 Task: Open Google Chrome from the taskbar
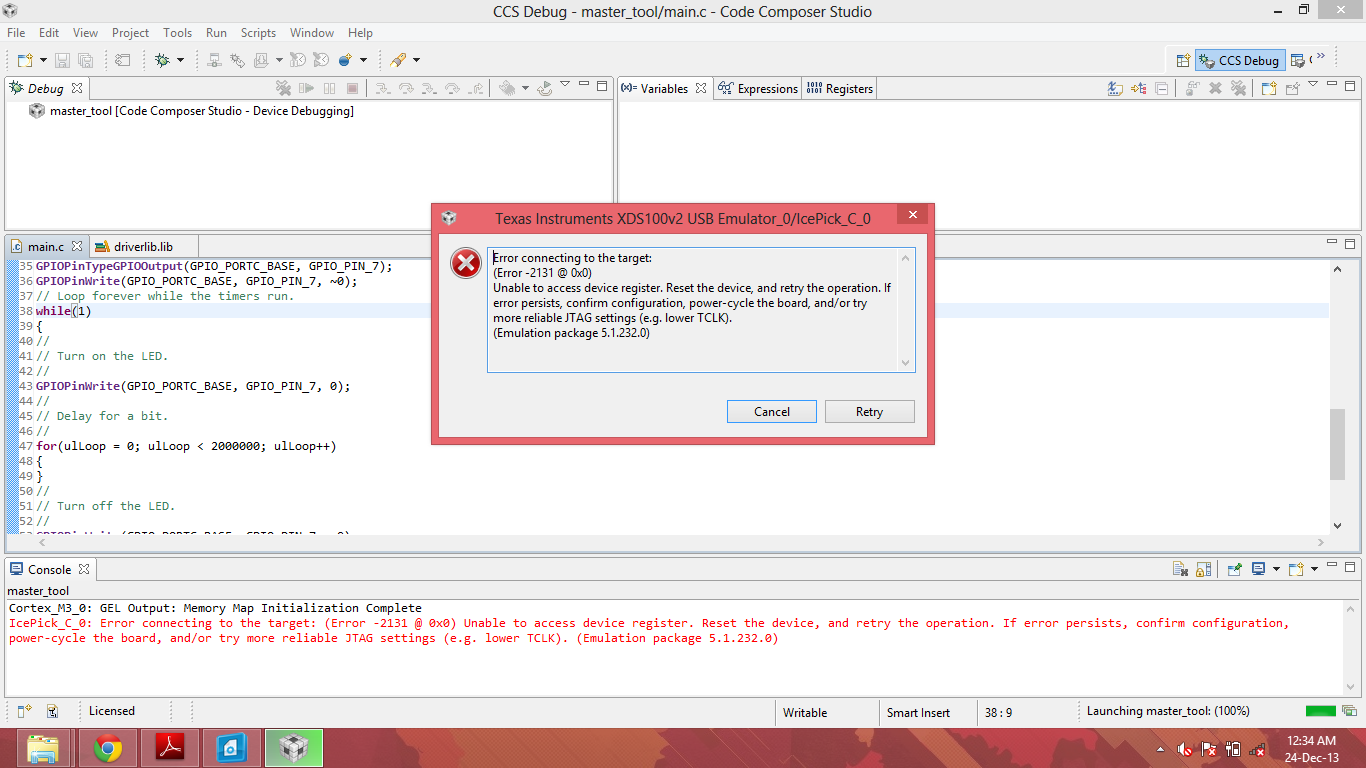(108, 748)
